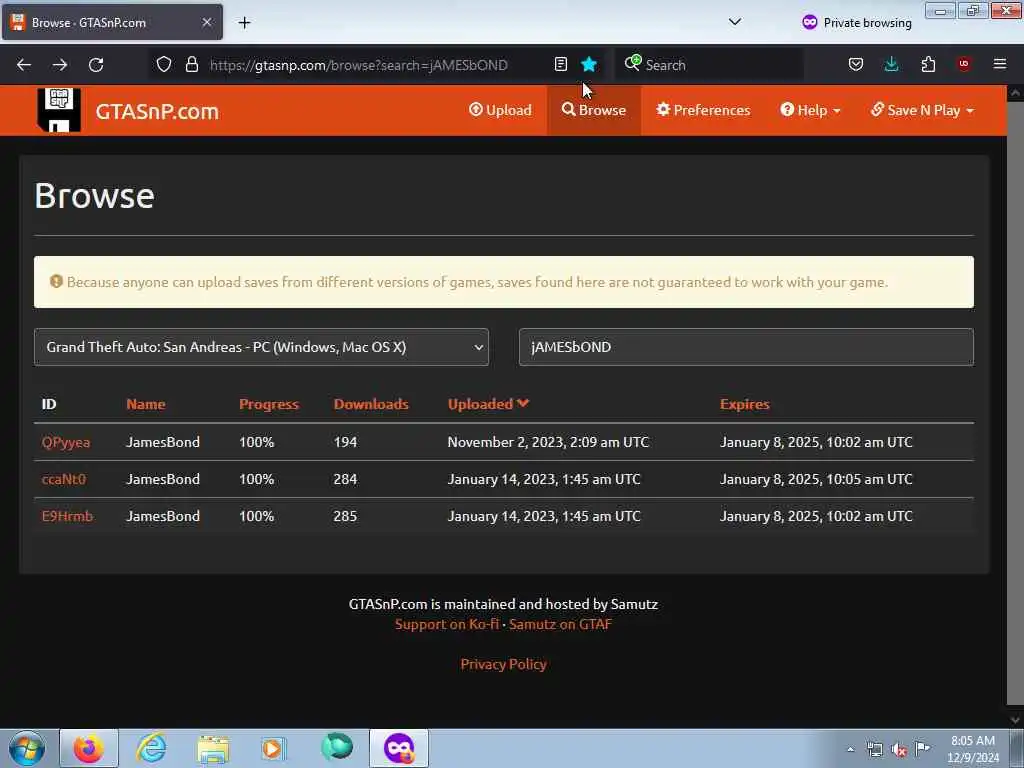The height and width of the screenshot is (768, 1024).
Task: Reload the current page
Action: click(x=96, y=65)
